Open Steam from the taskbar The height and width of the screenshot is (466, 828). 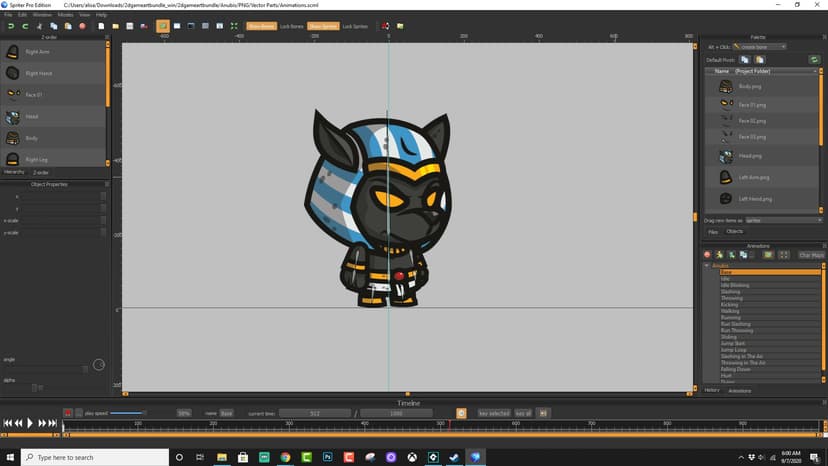point(454,457)
